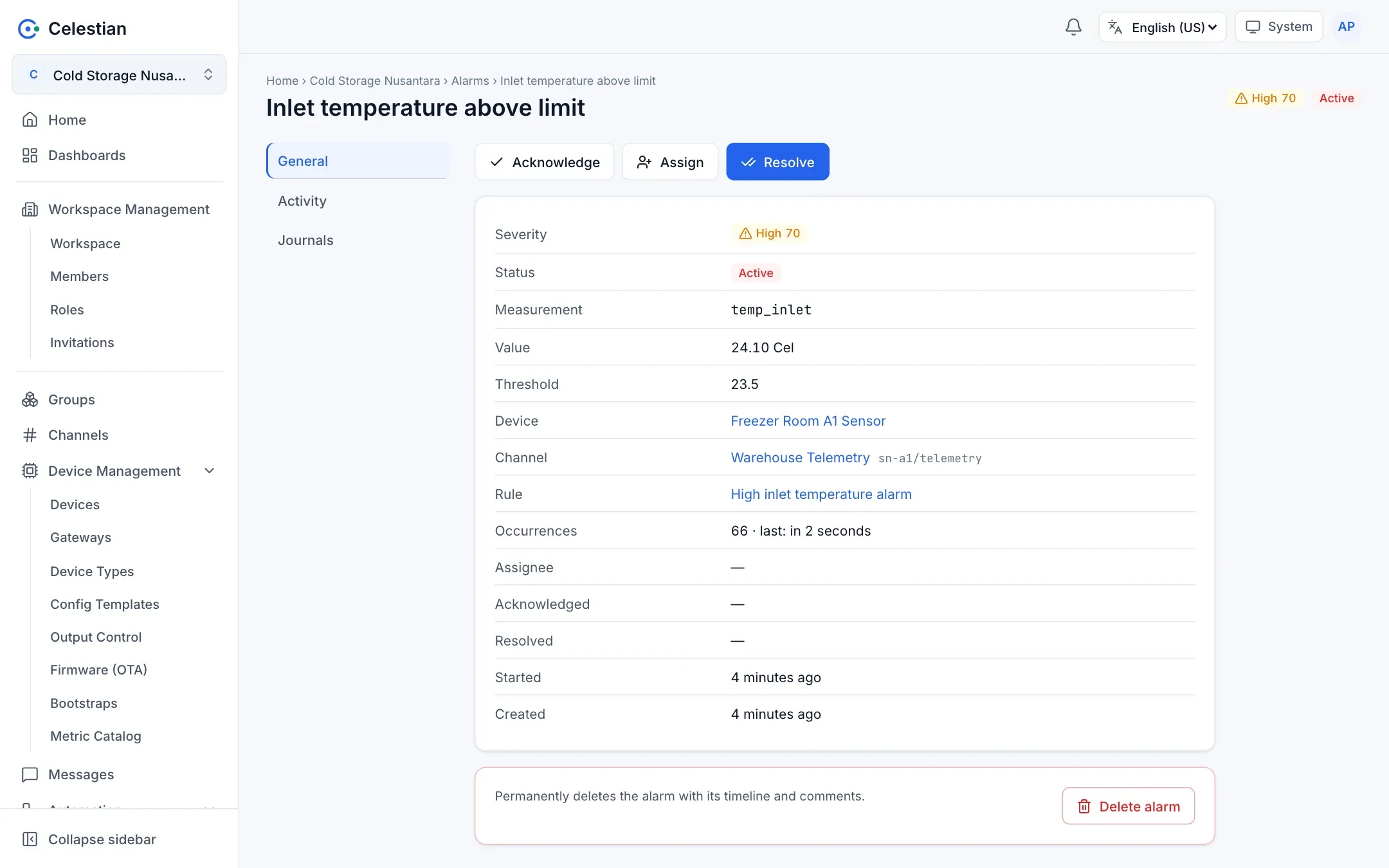Open the English (US) language dropdown

[1163, 27]
